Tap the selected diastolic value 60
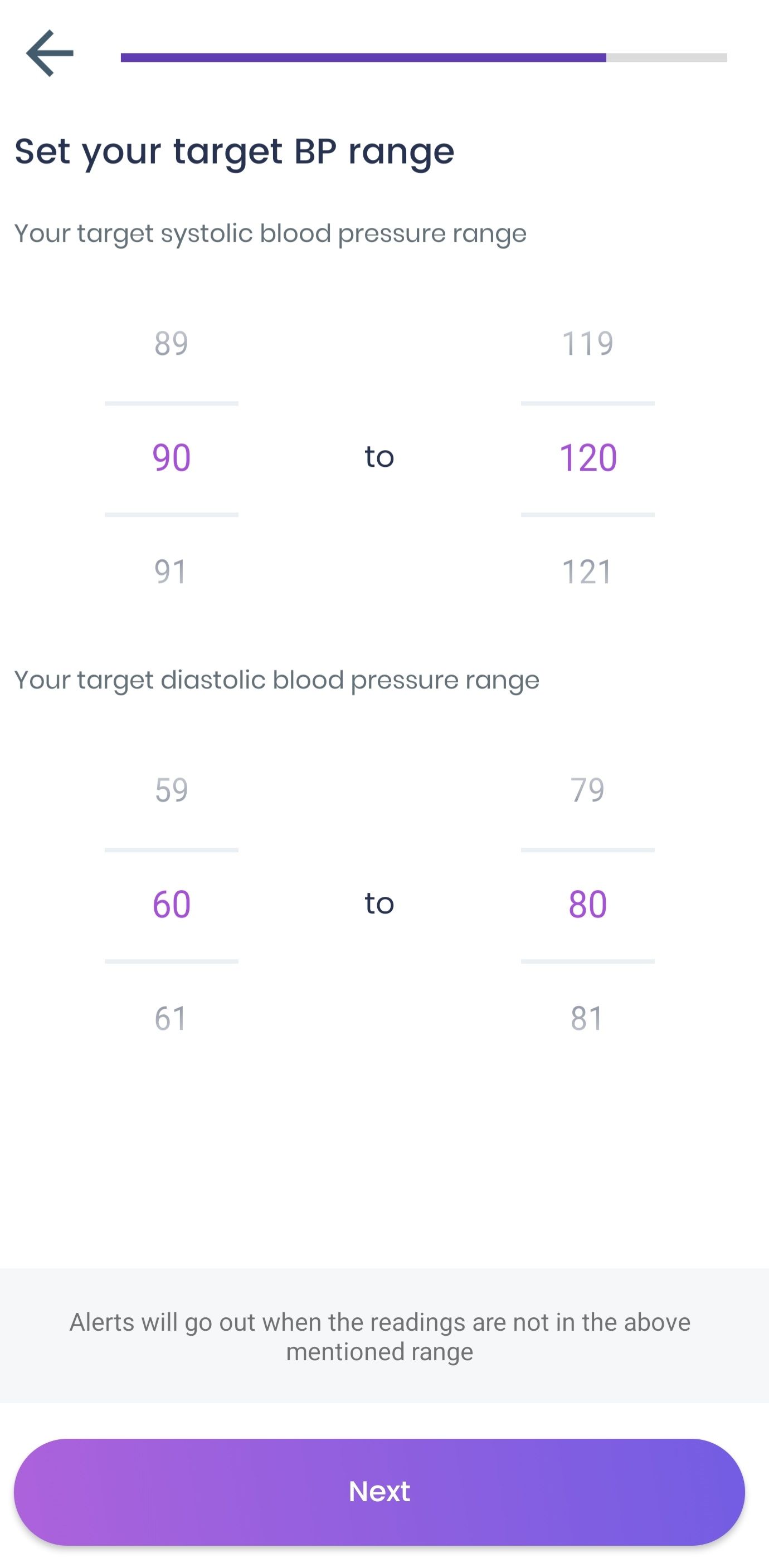 click(171, 904)
